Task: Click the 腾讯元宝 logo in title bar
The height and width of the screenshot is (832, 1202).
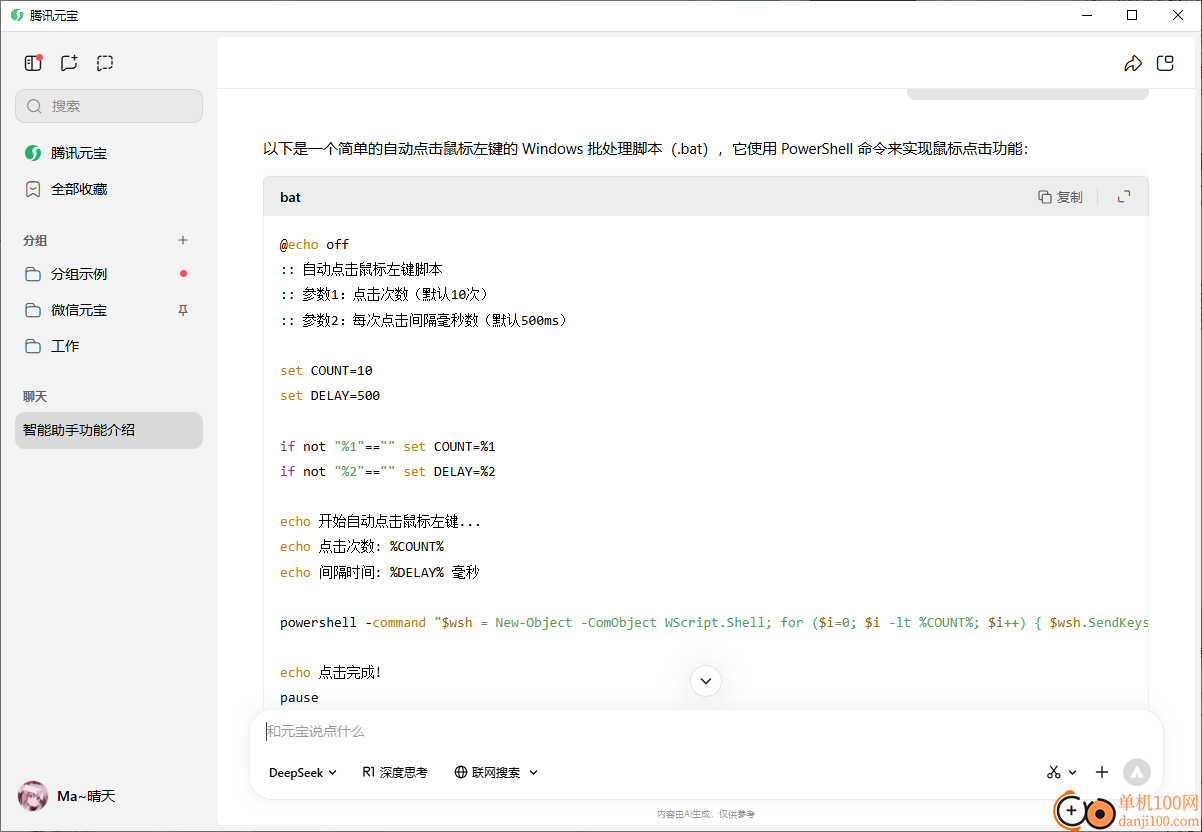Action: coord(17,15)
